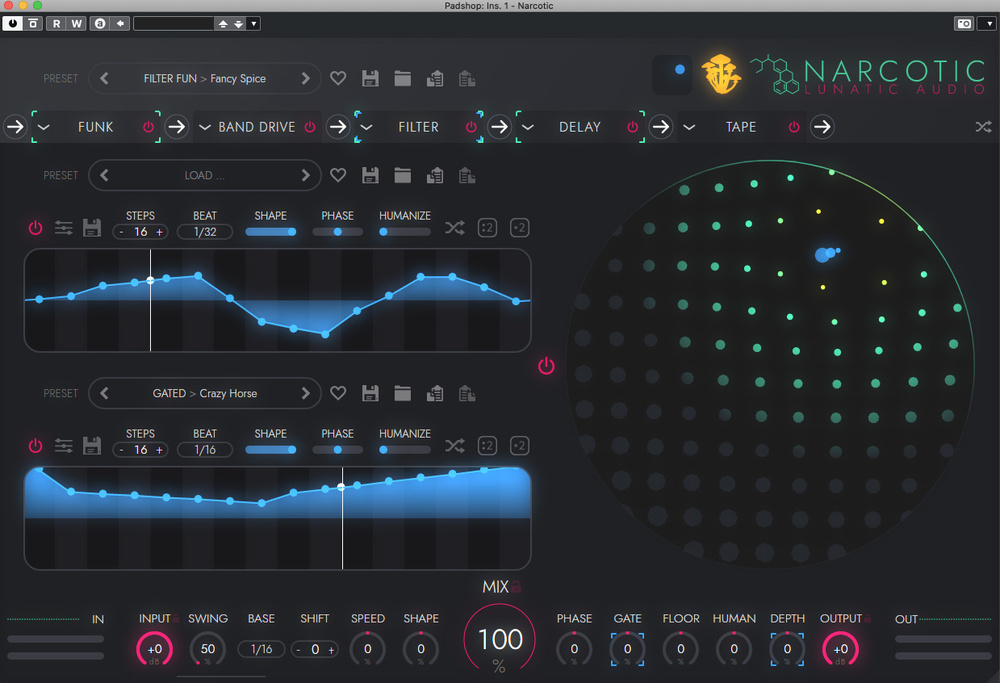Click floppy save icon in the LOAD preset row
The width and height of the screenshot is (1000, 683).
(x=370, y=175)
